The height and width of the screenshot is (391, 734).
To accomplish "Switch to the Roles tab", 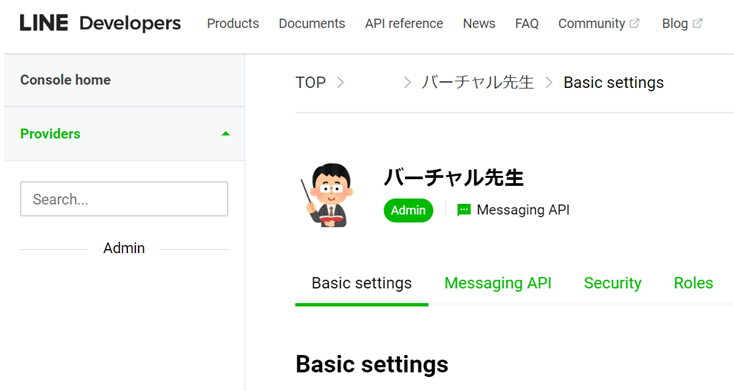I will (693, 283).
